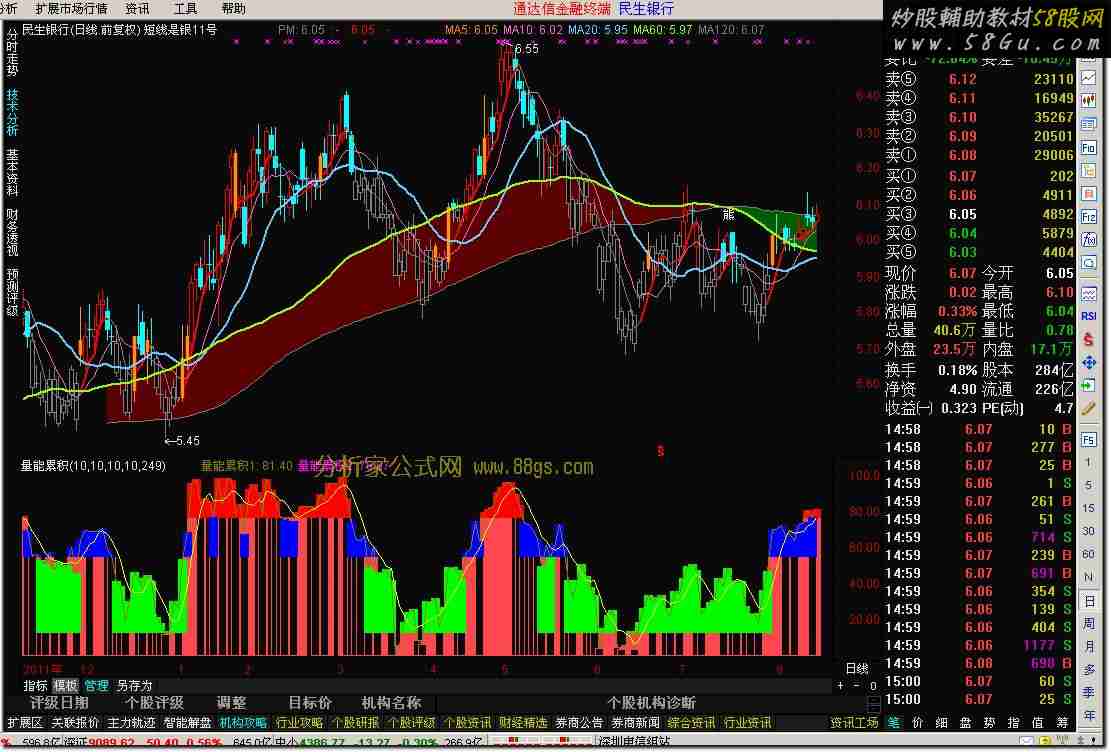This screenshot has width=1111, height=752.
Task: Click the 评级日期 column header
Action: (x=60, y=703)
